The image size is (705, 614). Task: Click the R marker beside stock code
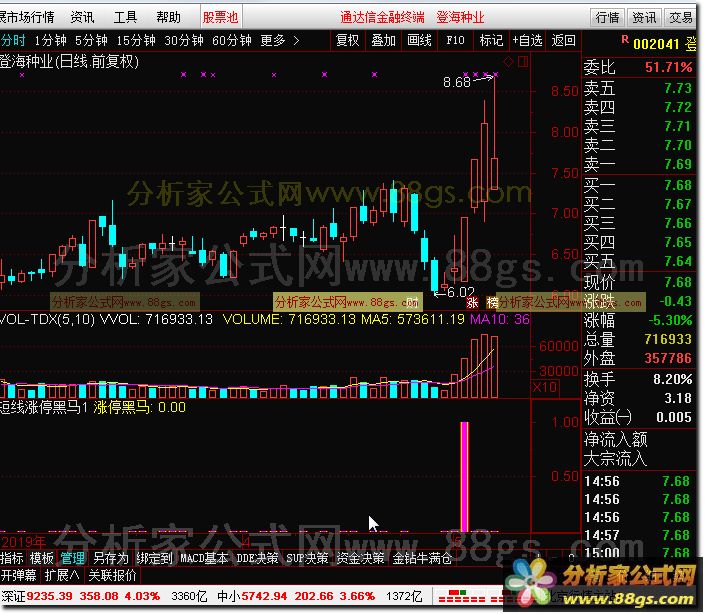point(625,40)
